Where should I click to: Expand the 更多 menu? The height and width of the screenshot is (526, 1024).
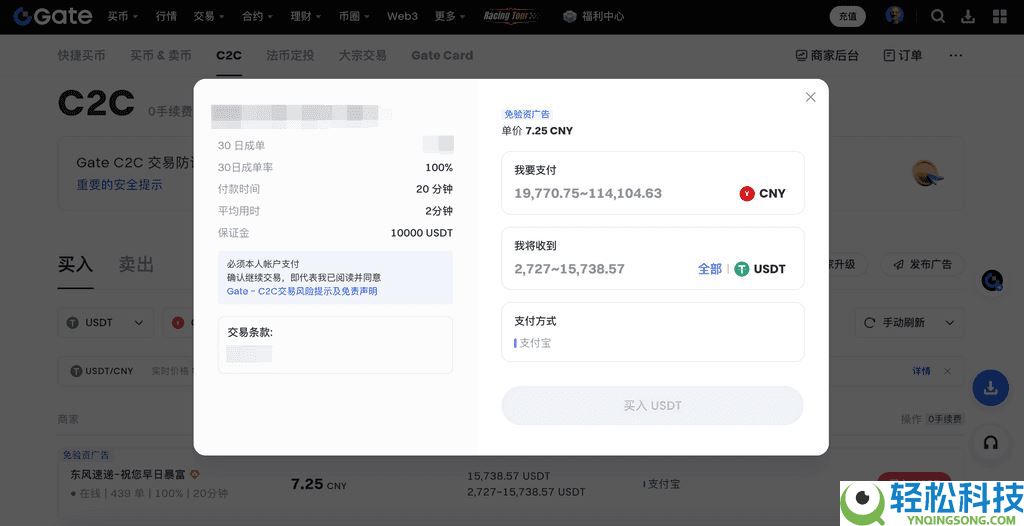click(450, 16)
